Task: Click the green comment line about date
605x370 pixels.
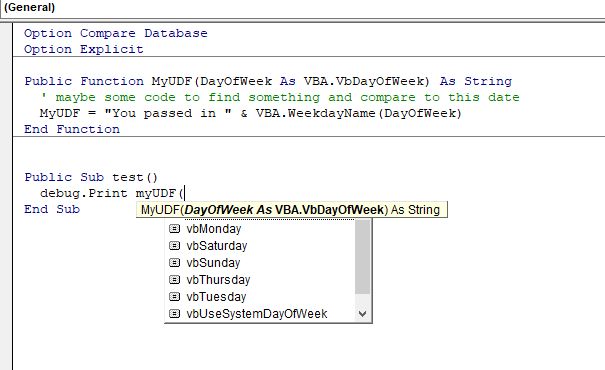Action: pyautogui.click(x=280, y=97)
